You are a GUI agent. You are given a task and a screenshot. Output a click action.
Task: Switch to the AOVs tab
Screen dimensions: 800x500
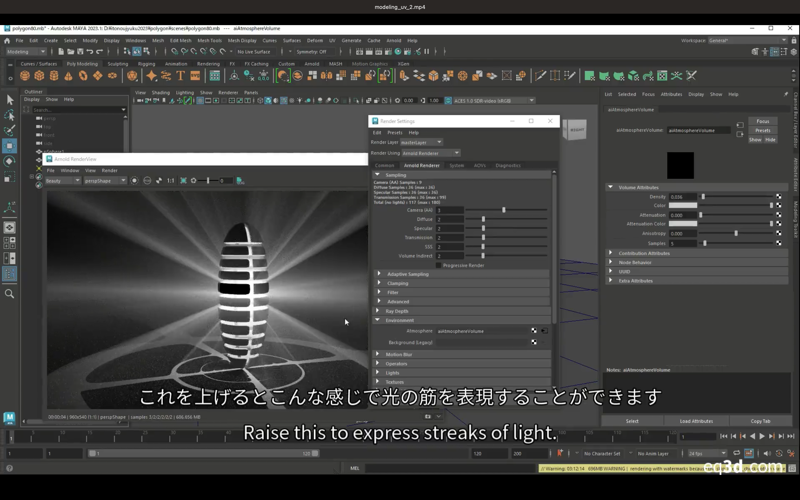pyautogui.click(x=480, y=165)
